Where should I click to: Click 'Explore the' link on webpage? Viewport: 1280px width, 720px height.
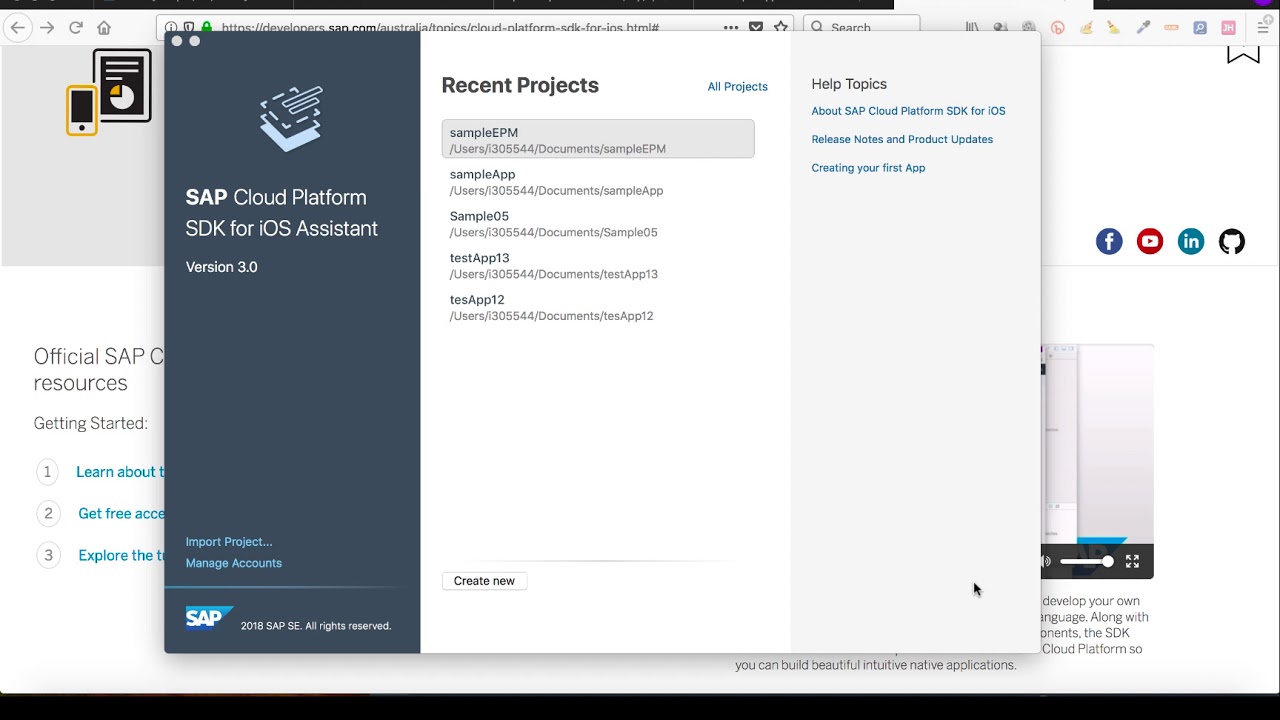click(x=121, y=555)
